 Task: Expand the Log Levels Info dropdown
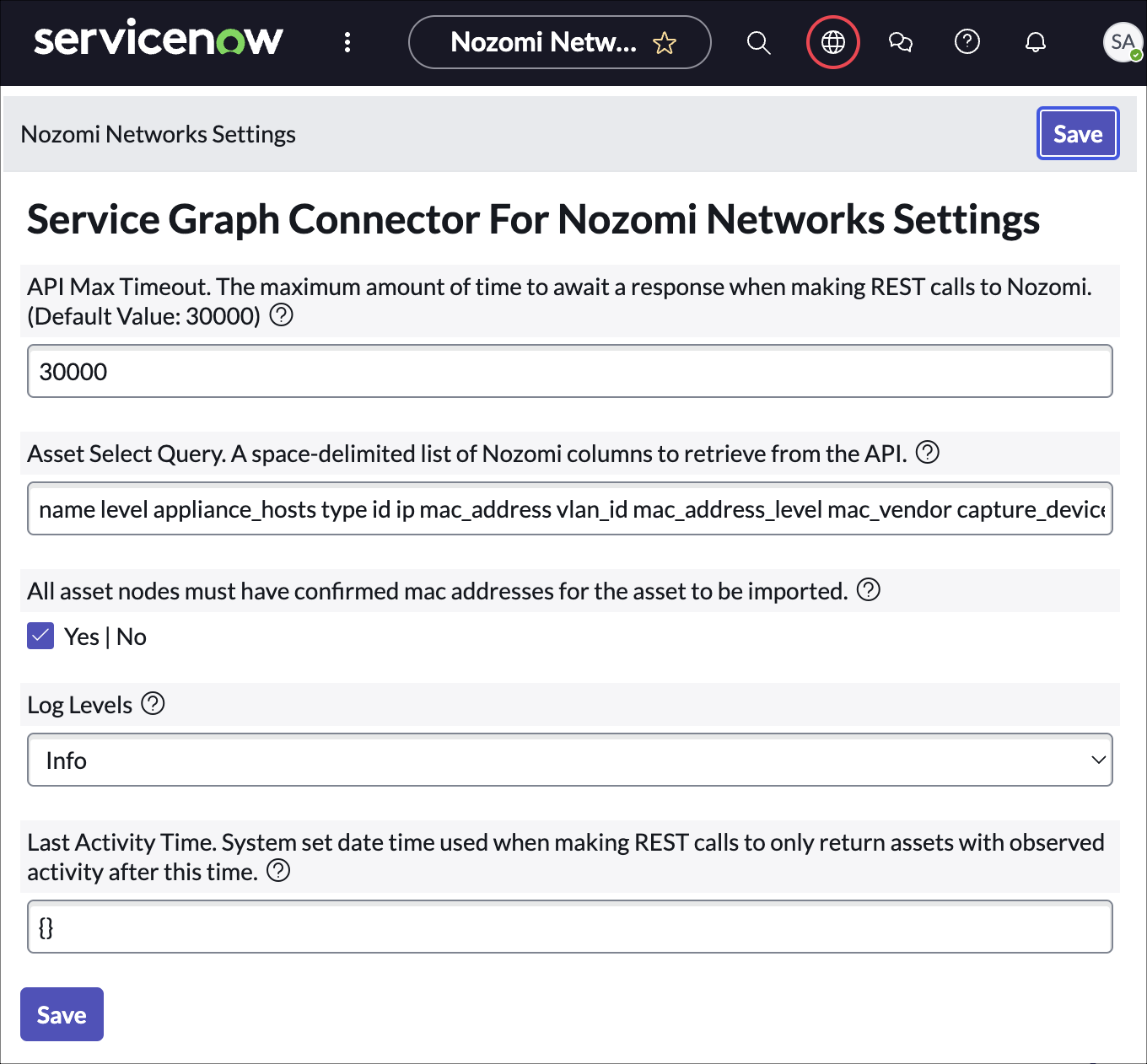tap(569, 760)
